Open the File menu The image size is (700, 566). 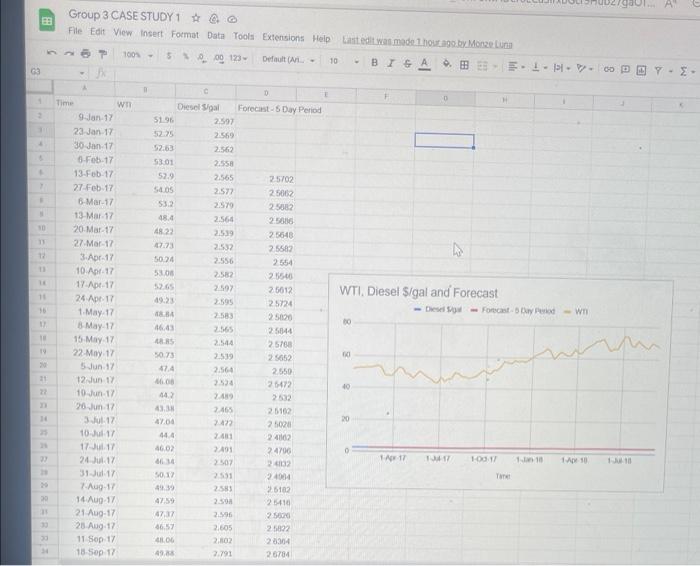pyautogui.click(x=75, y=31)
